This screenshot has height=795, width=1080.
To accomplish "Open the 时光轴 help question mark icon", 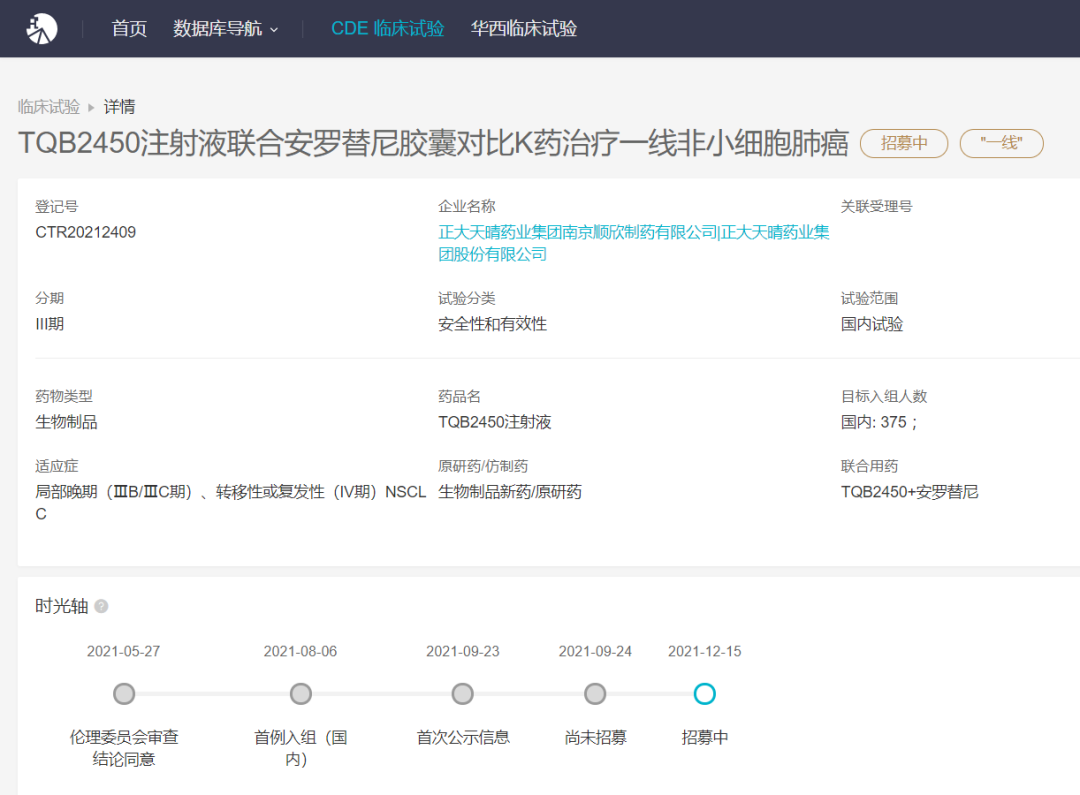I will (101, 606).
